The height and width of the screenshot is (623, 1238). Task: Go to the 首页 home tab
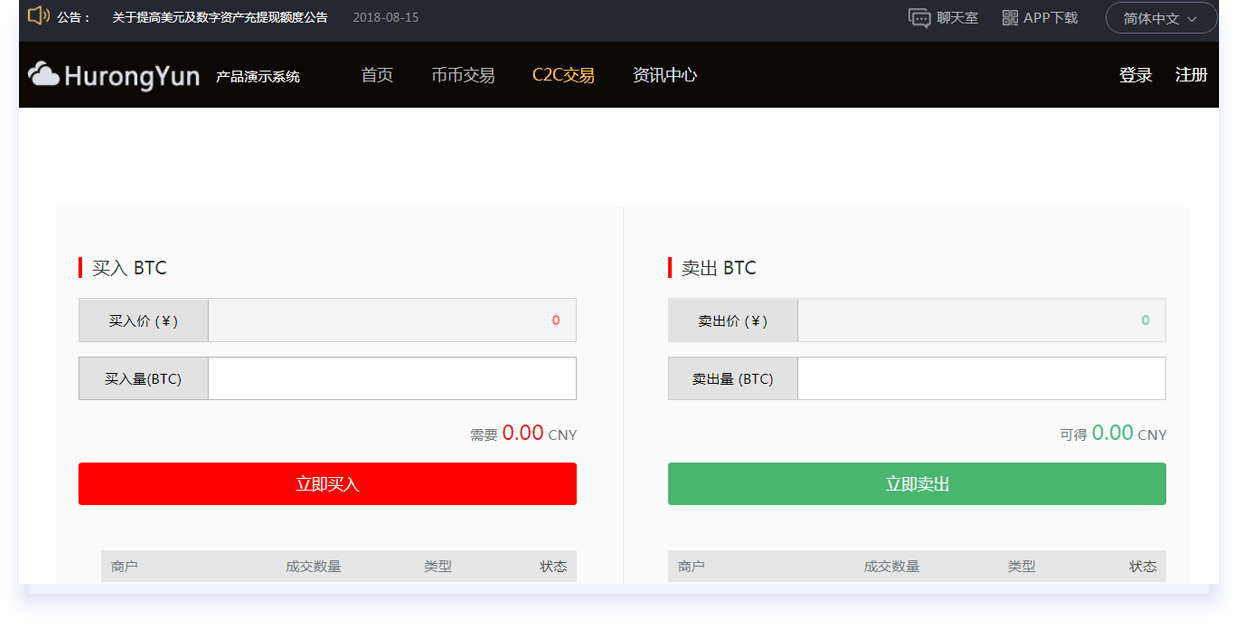coord(377,75)
